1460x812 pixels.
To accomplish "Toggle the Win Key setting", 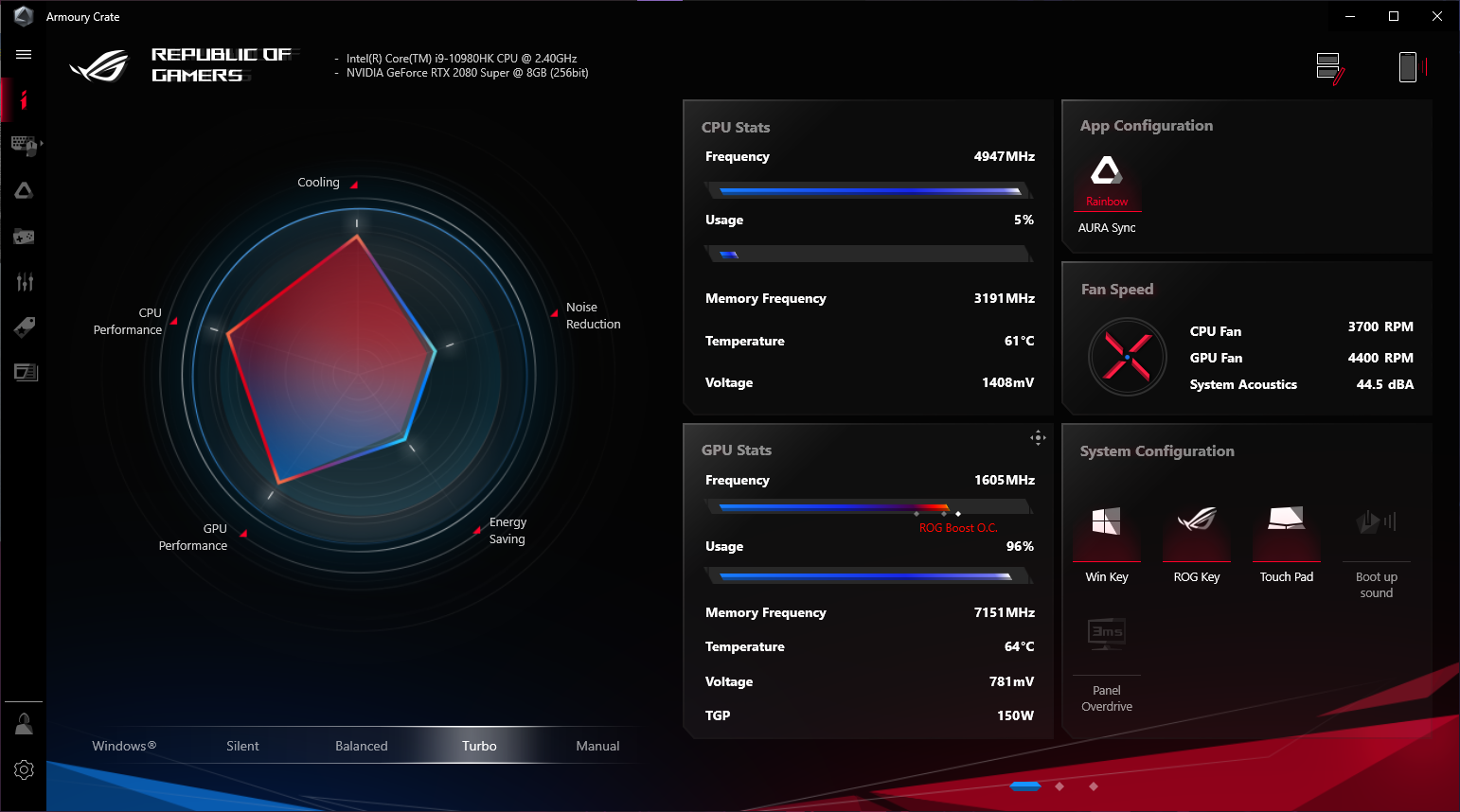I will coord(1106,543).
